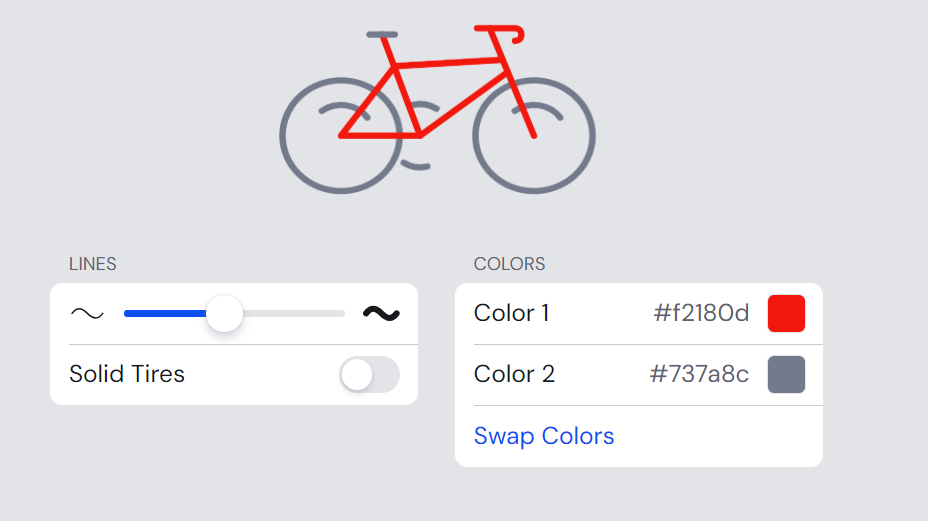This screenshot has width=928, height=521.
Task: Click the red bicycle frame top tube
Action: [448, 62]
